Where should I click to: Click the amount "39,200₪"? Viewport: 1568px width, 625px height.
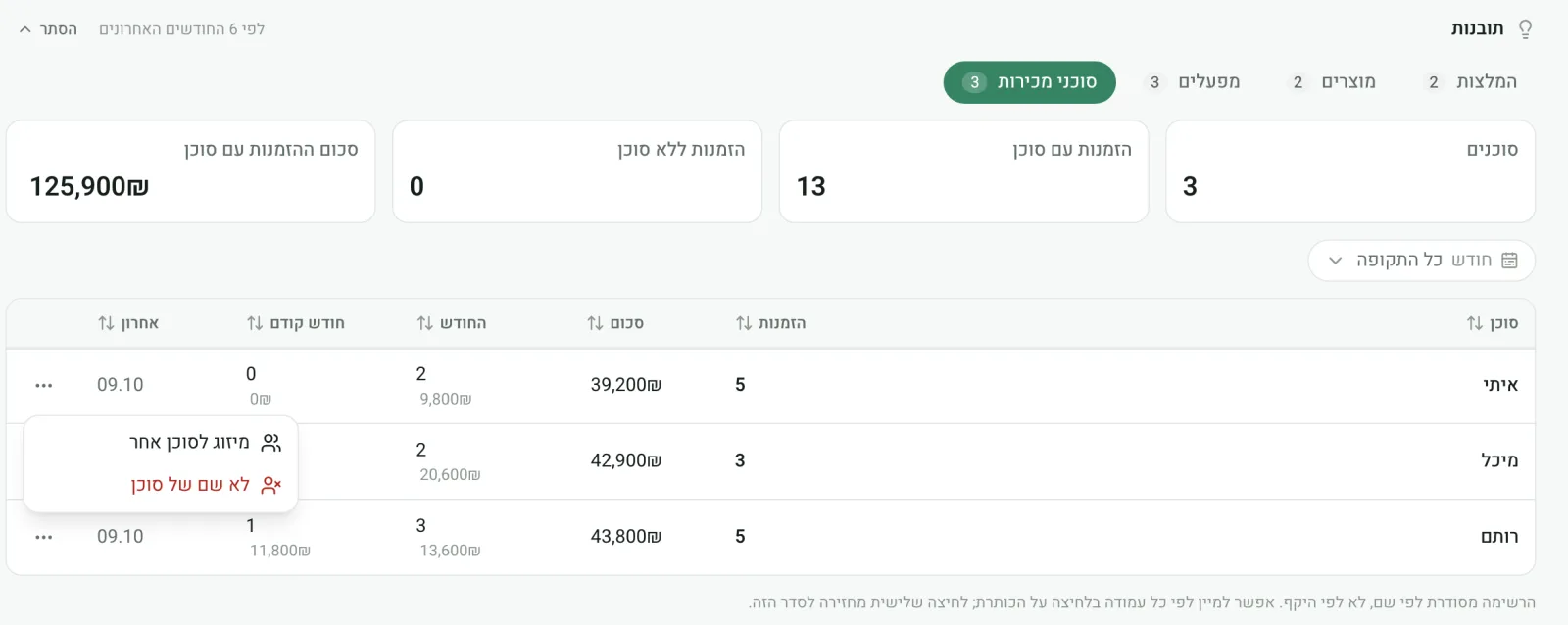(x=626, y=385)
